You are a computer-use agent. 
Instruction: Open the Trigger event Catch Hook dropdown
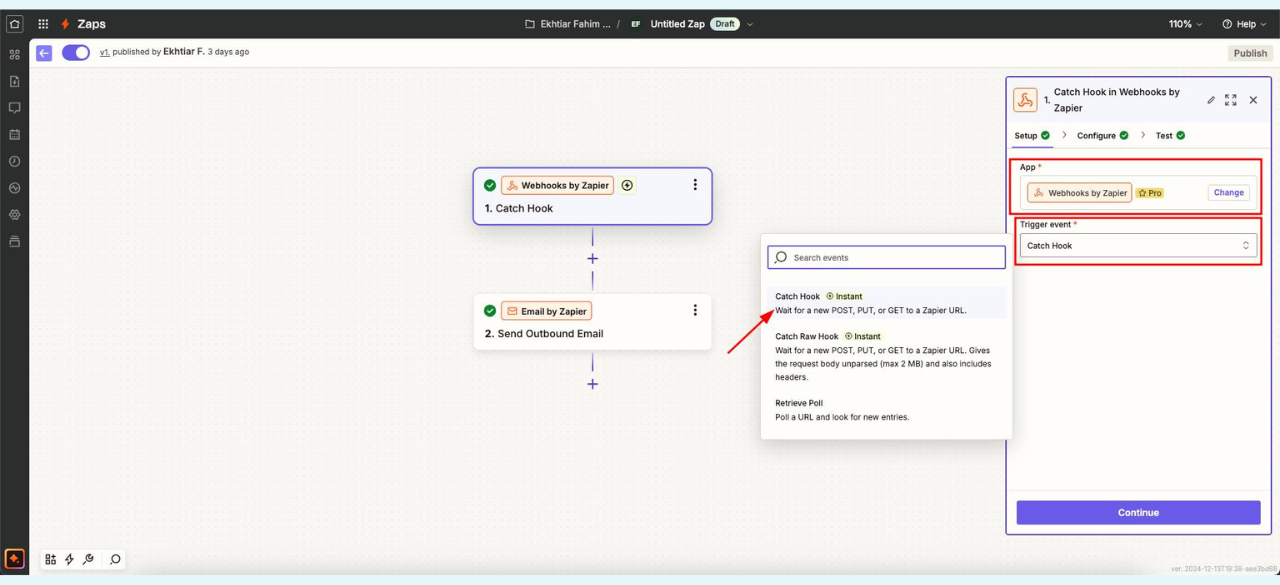(x=1138, y=245)
